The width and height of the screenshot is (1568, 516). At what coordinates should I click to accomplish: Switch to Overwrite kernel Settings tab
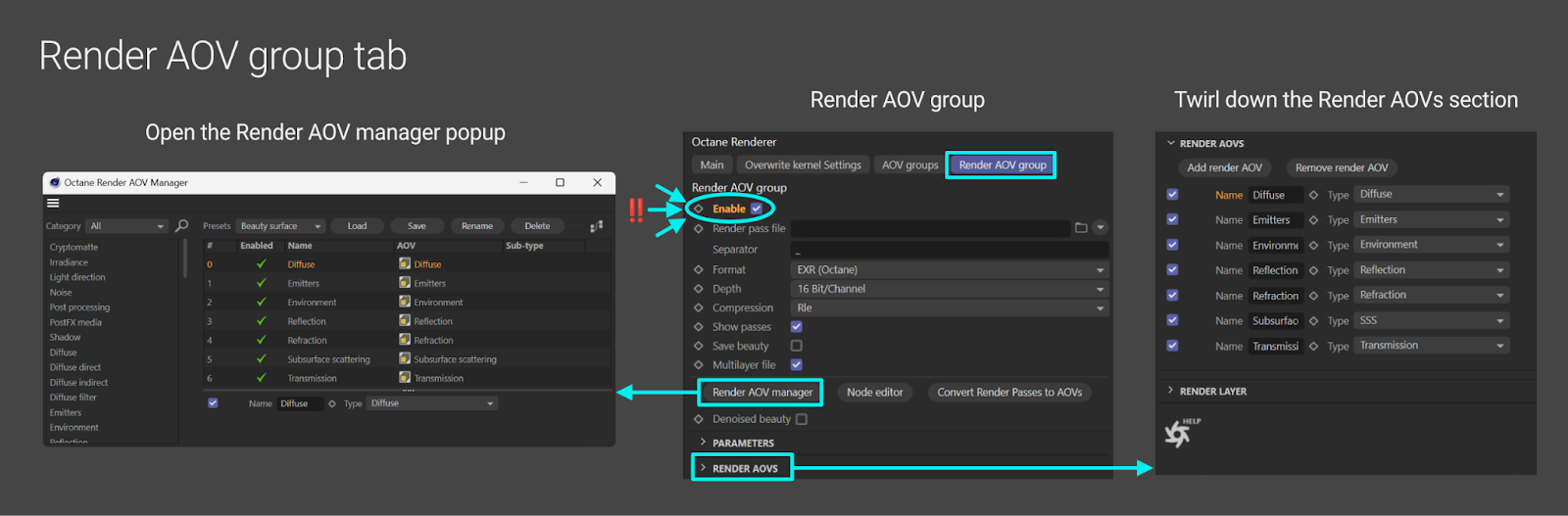[x=803, y=164]
